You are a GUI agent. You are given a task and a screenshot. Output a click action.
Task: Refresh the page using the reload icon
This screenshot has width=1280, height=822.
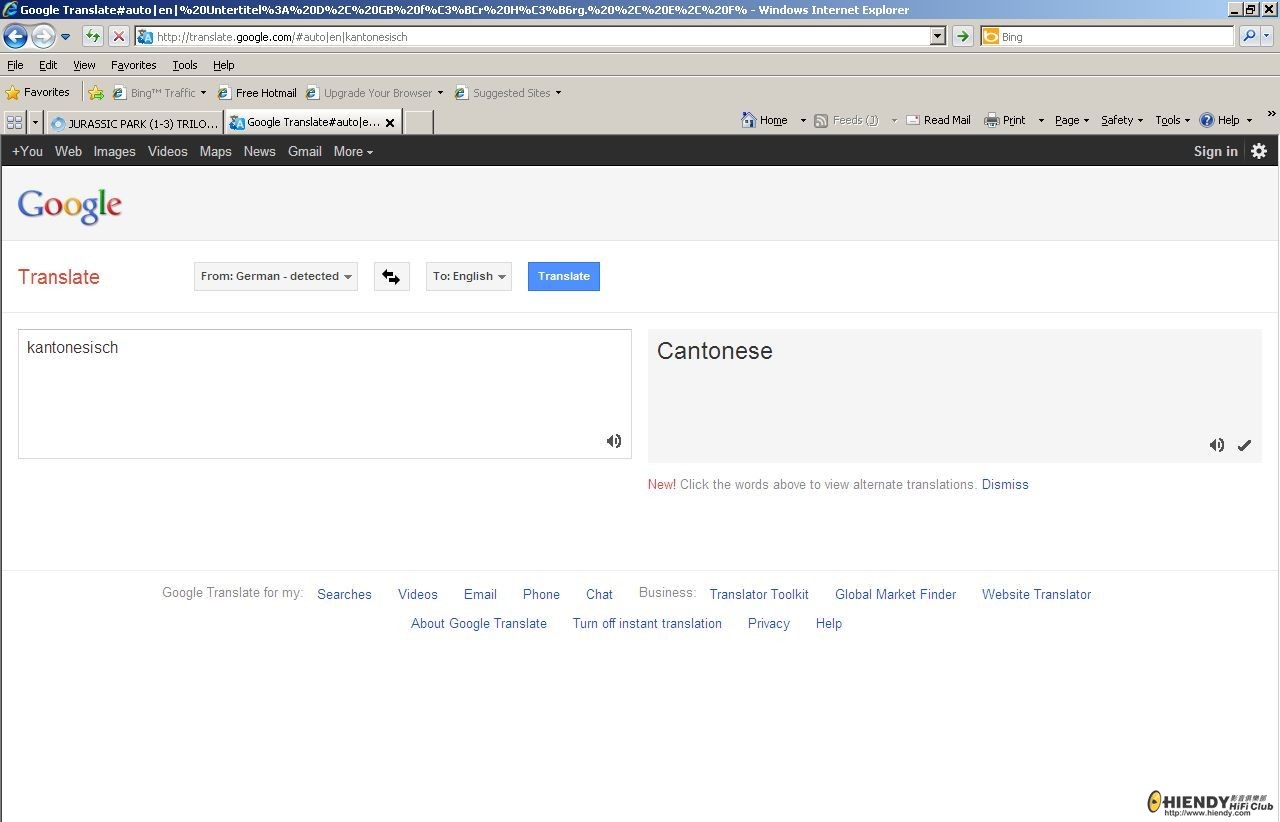tap(92, 37)
